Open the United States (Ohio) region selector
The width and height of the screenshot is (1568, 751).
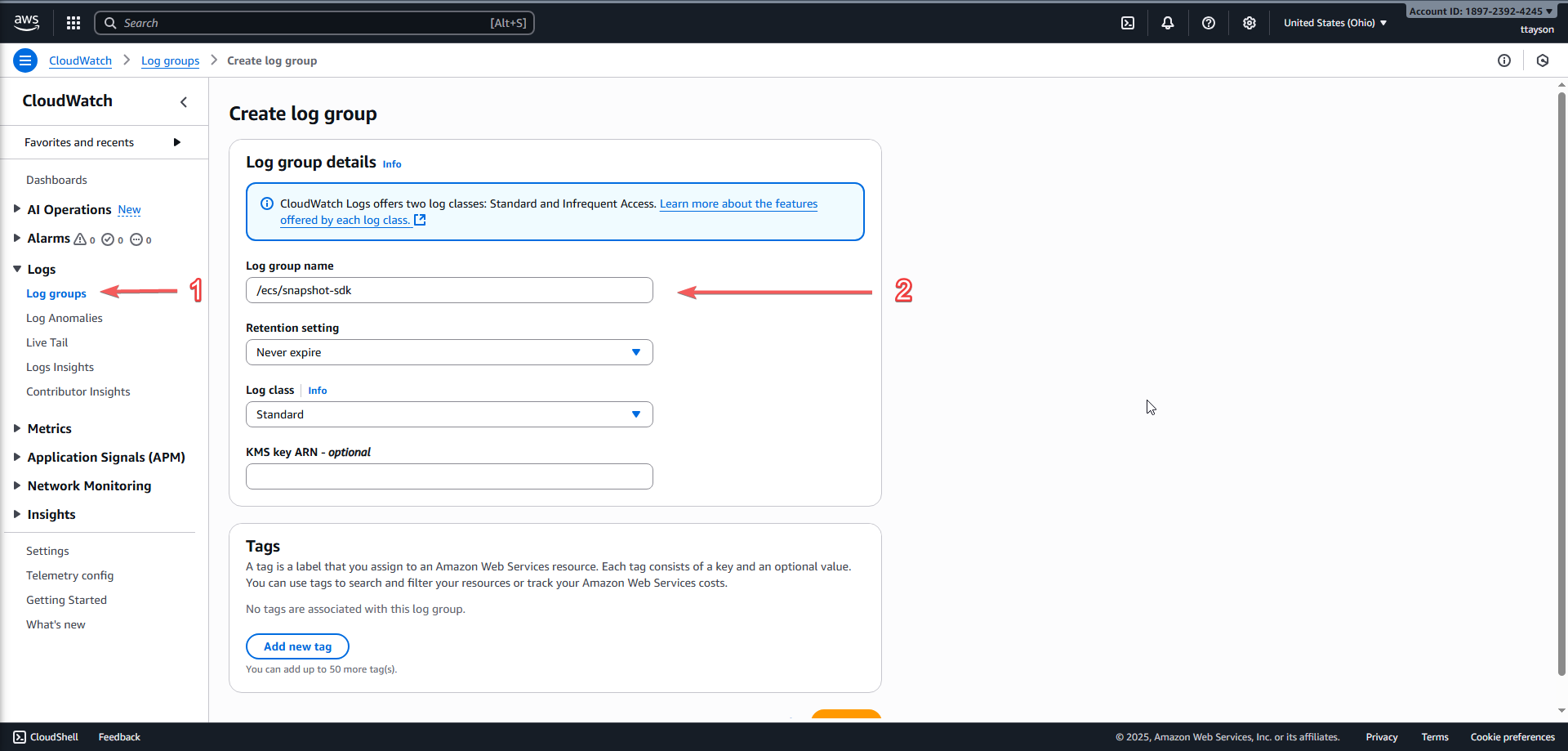[1334, 23]
